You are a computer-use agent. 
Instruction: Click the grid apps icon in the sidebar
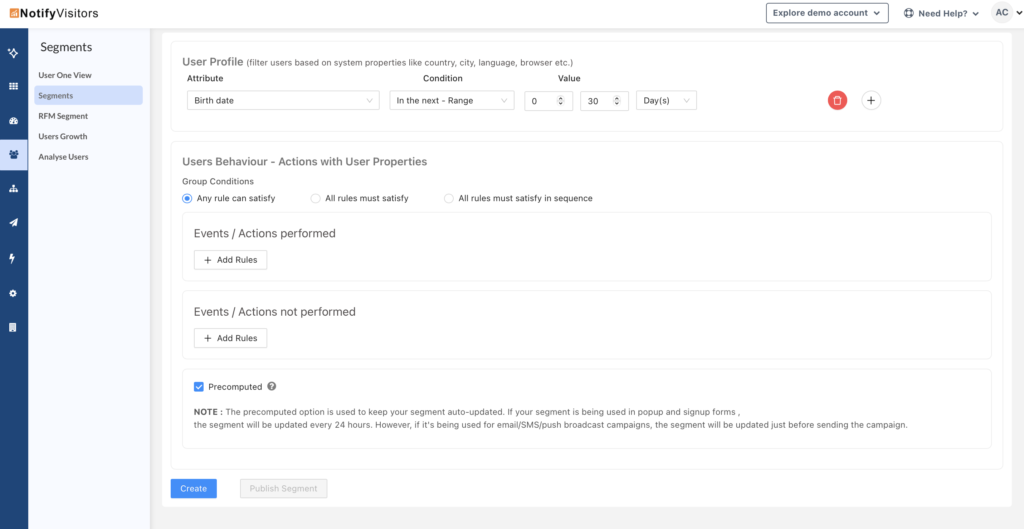13,86
